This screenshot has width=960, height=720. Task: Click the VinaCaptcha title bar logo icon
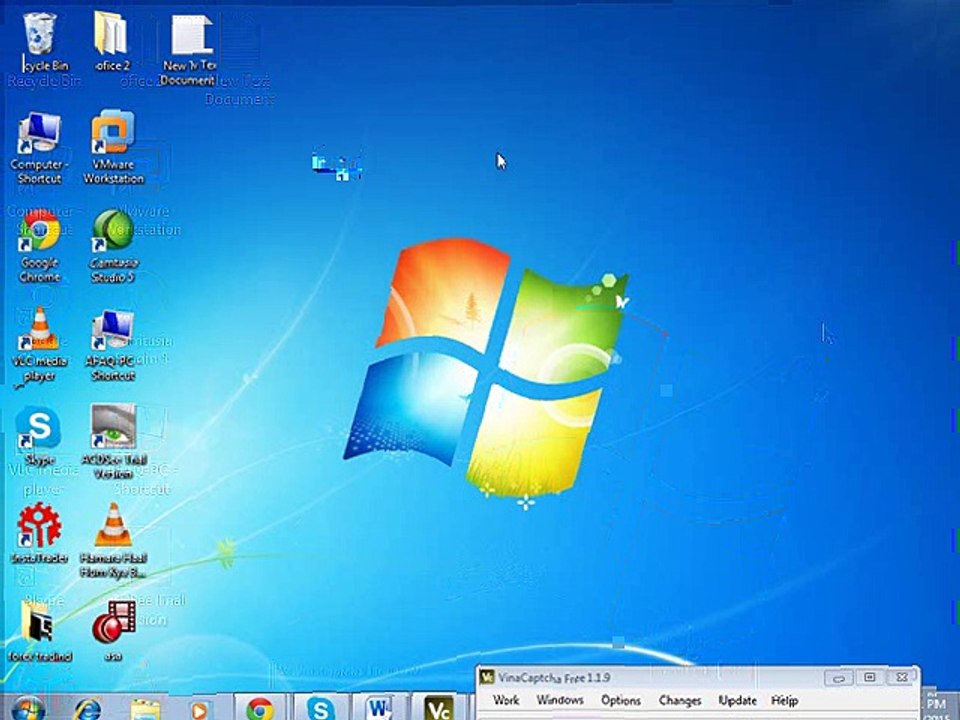[487, 677]
